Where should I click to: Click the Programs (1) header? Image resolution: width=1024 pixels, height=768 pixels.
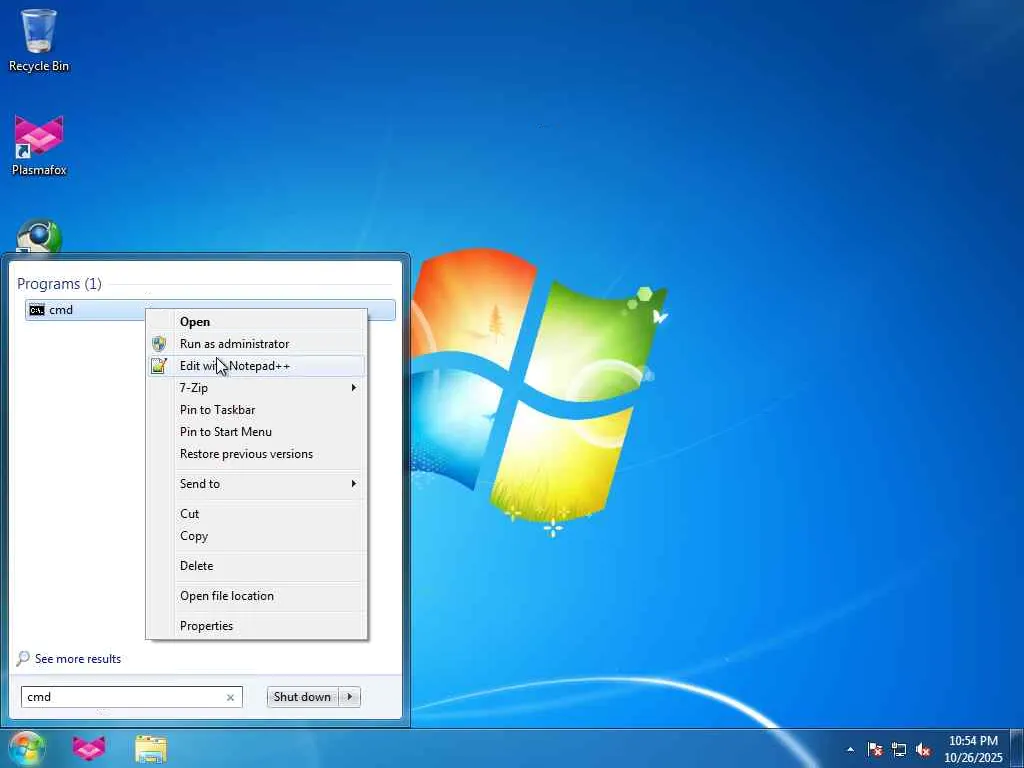click(x=59, y=283)
